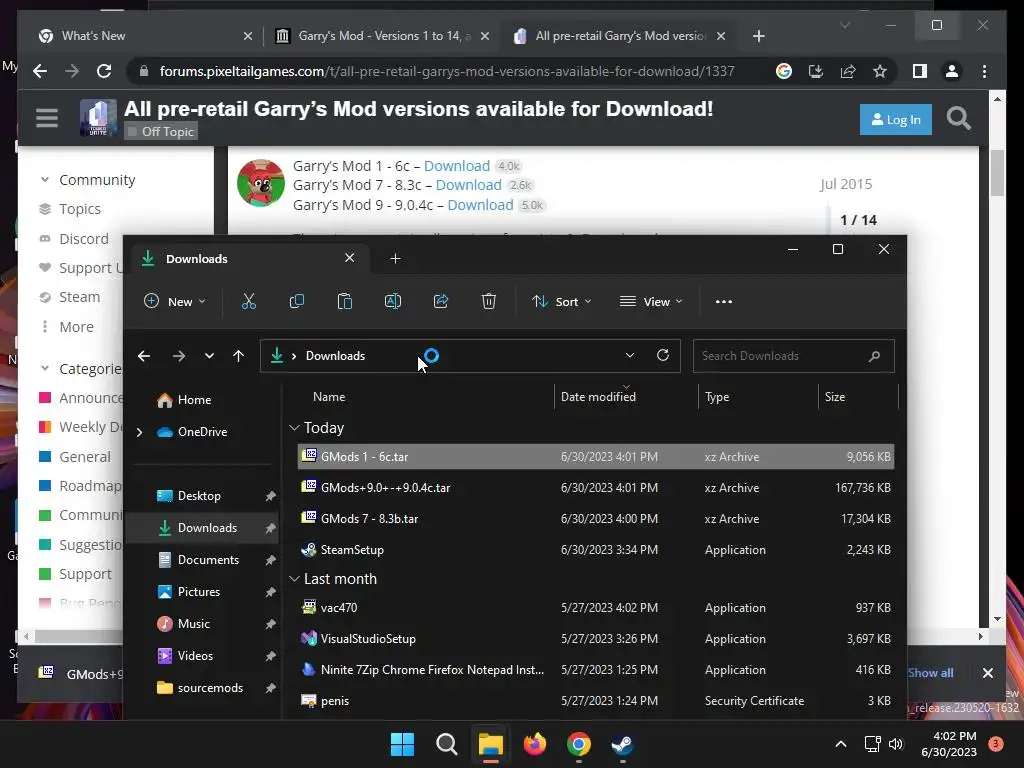This screenshot has width=1024, height=768.
Task: Open the View dropdown in Explorer
Action: (651, 302)
